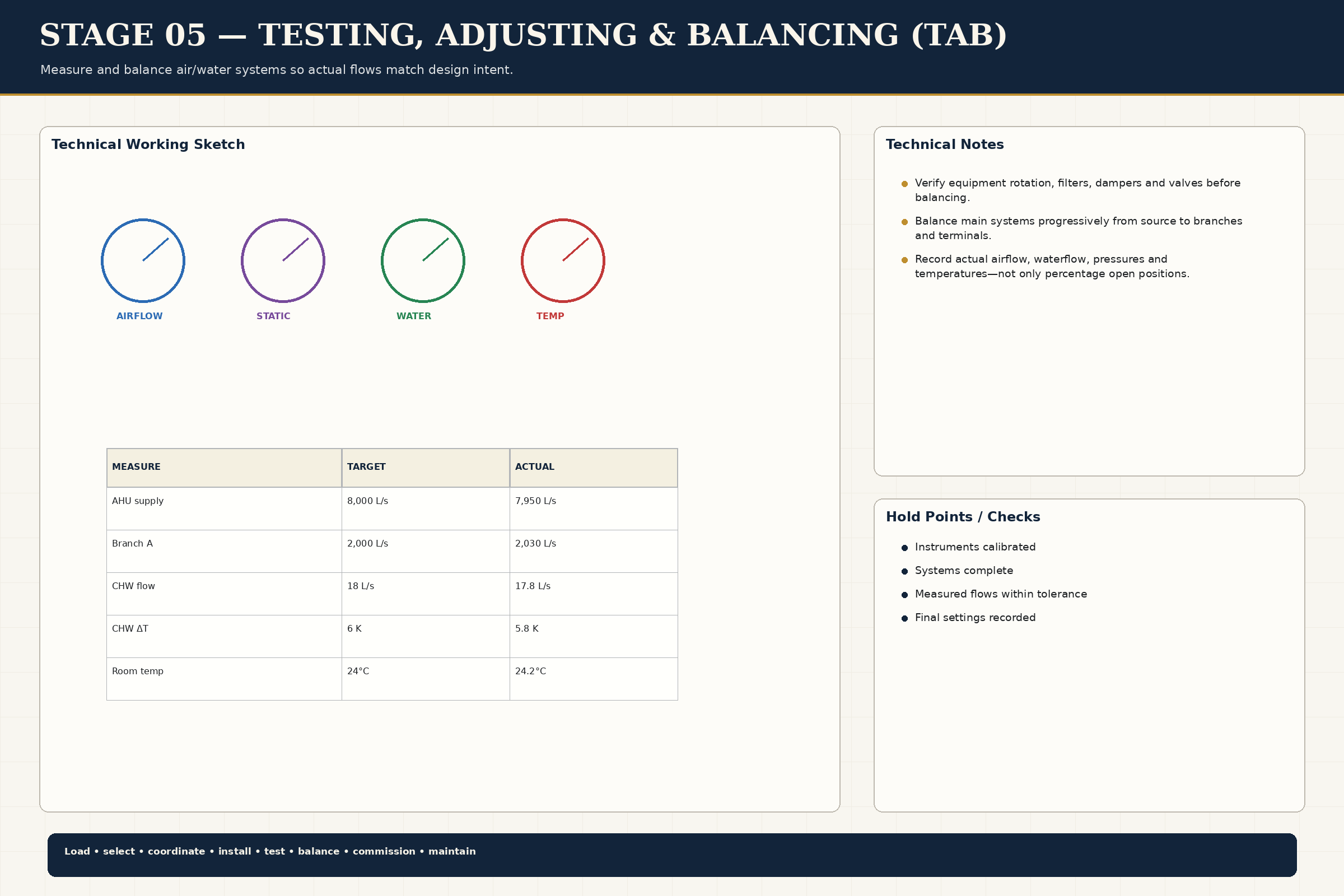The image size is (1344, 896).
Task: Click the 24°C target cell
Action: coord(426,679)
